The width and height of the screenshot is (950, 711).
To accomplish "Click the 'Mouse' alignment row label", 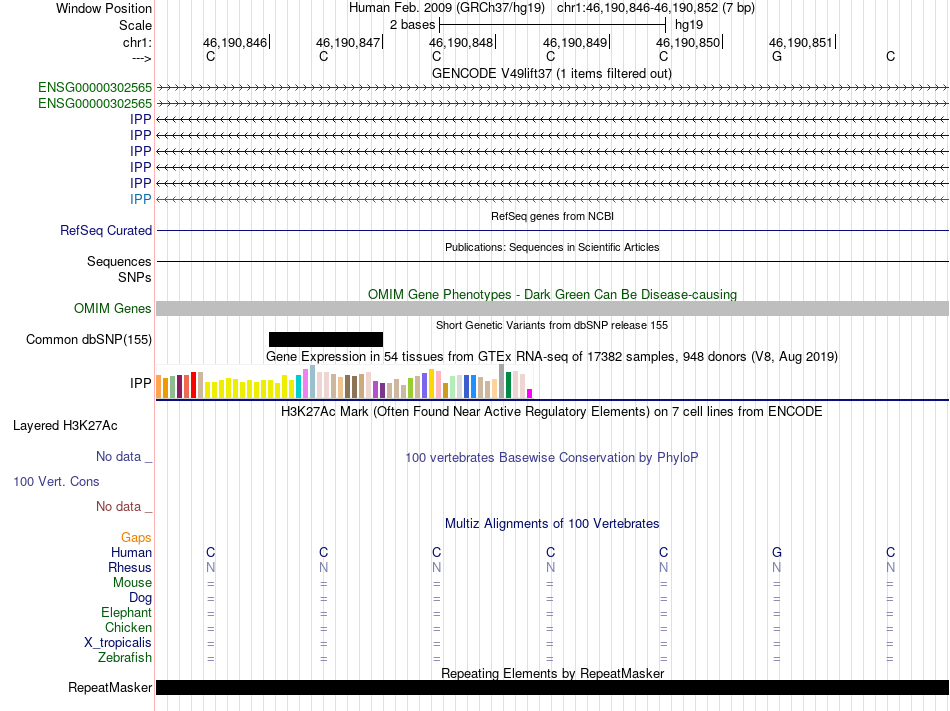I will tap(132, 583).
